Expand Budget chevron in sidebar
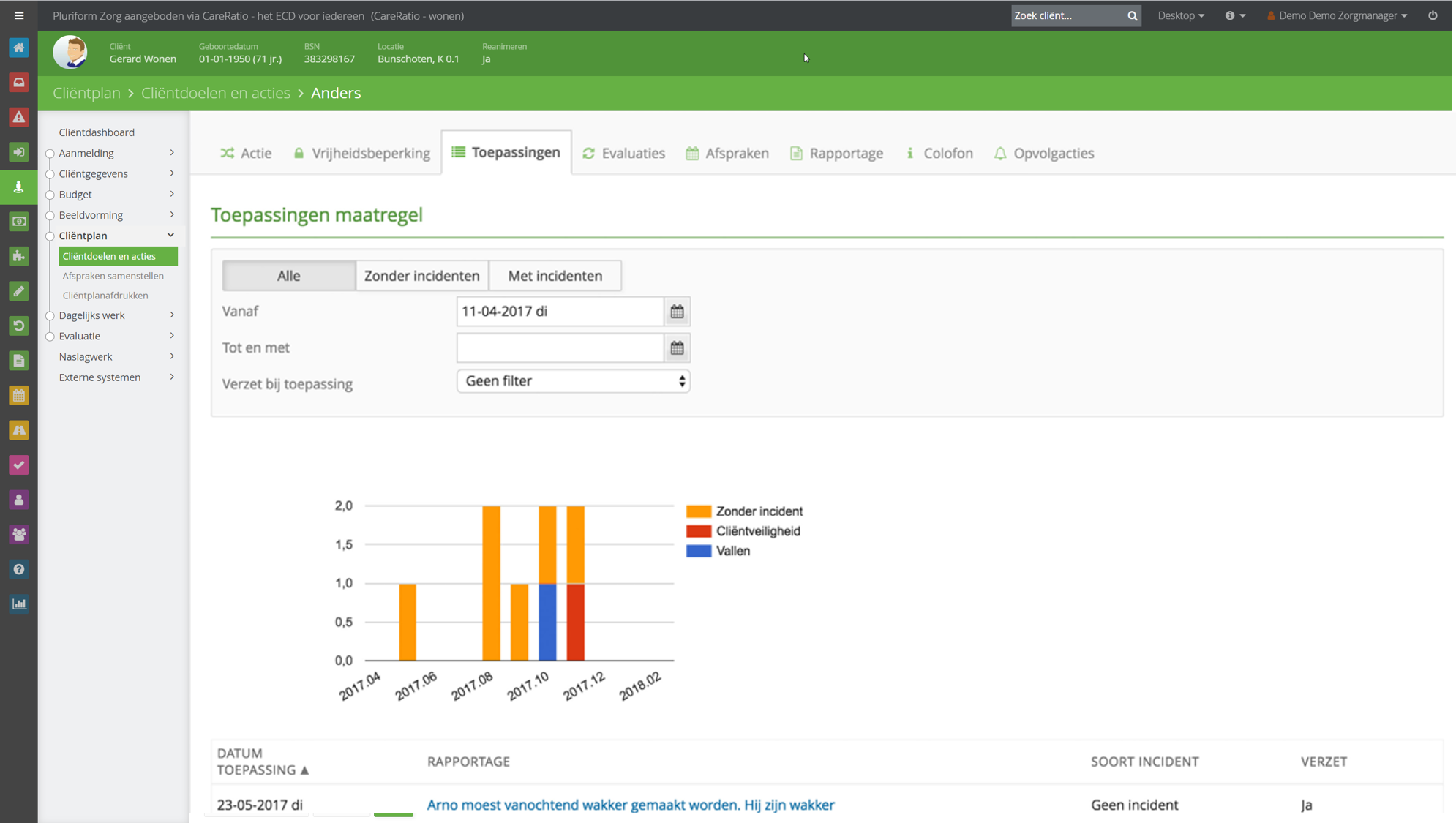 [172, 194]
